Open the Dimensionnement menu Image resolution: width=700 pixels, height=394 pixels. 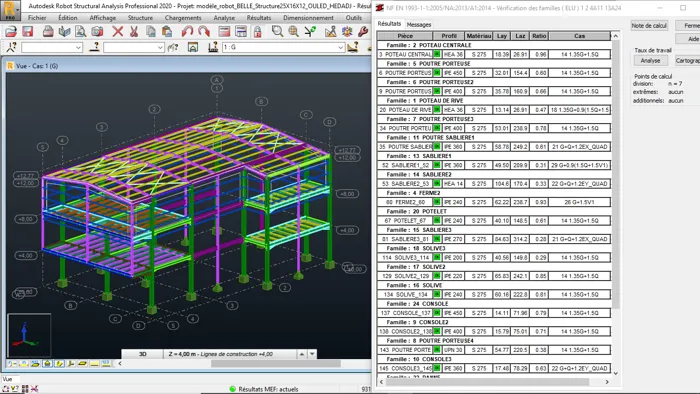tap(308, 18)
